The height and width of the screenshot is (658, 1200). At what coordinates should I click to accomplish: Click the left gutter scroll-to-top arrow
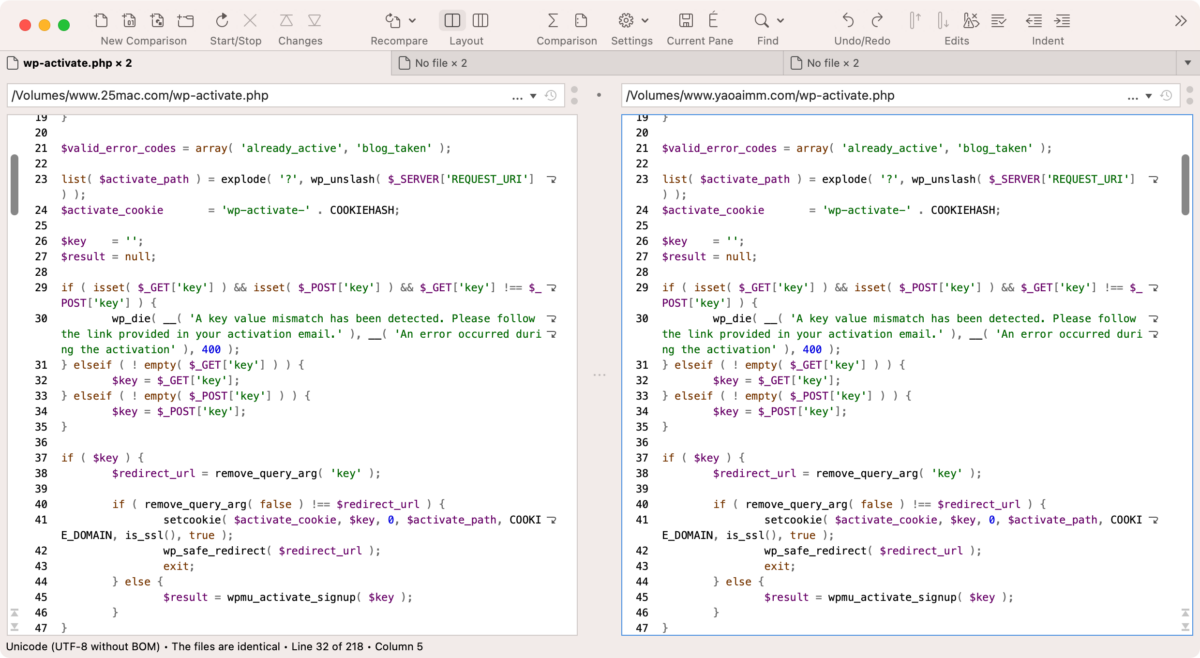(x=14, y=612)
